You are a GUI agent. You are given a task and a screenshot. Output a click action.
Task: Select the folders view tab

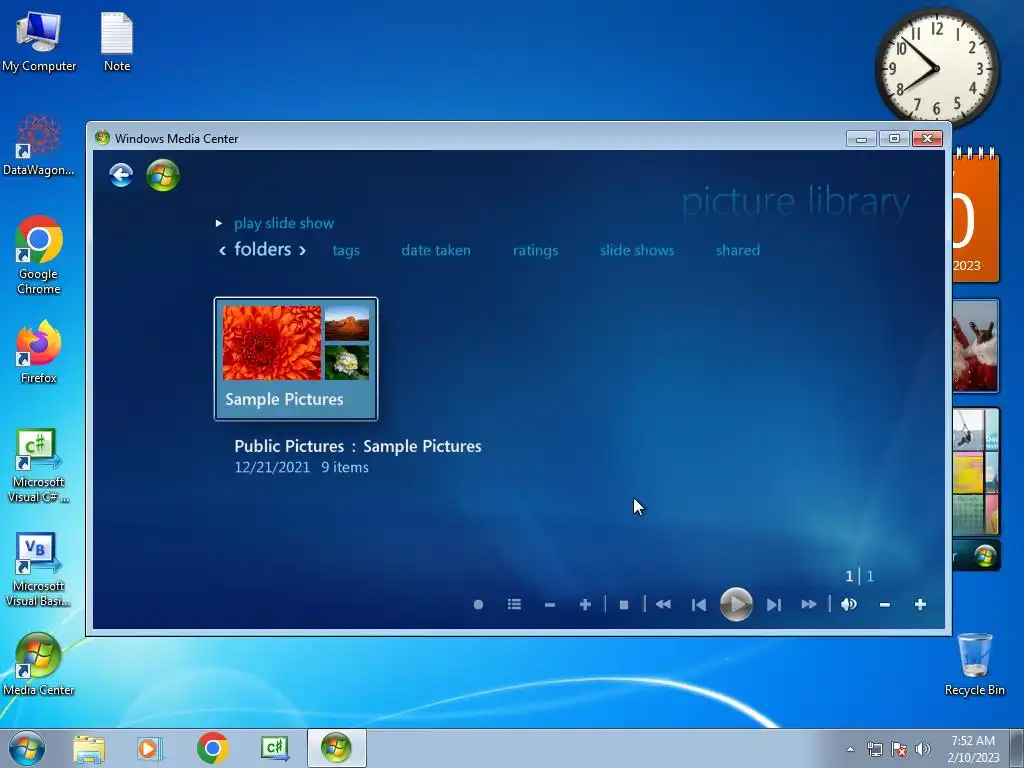point(263,249)
